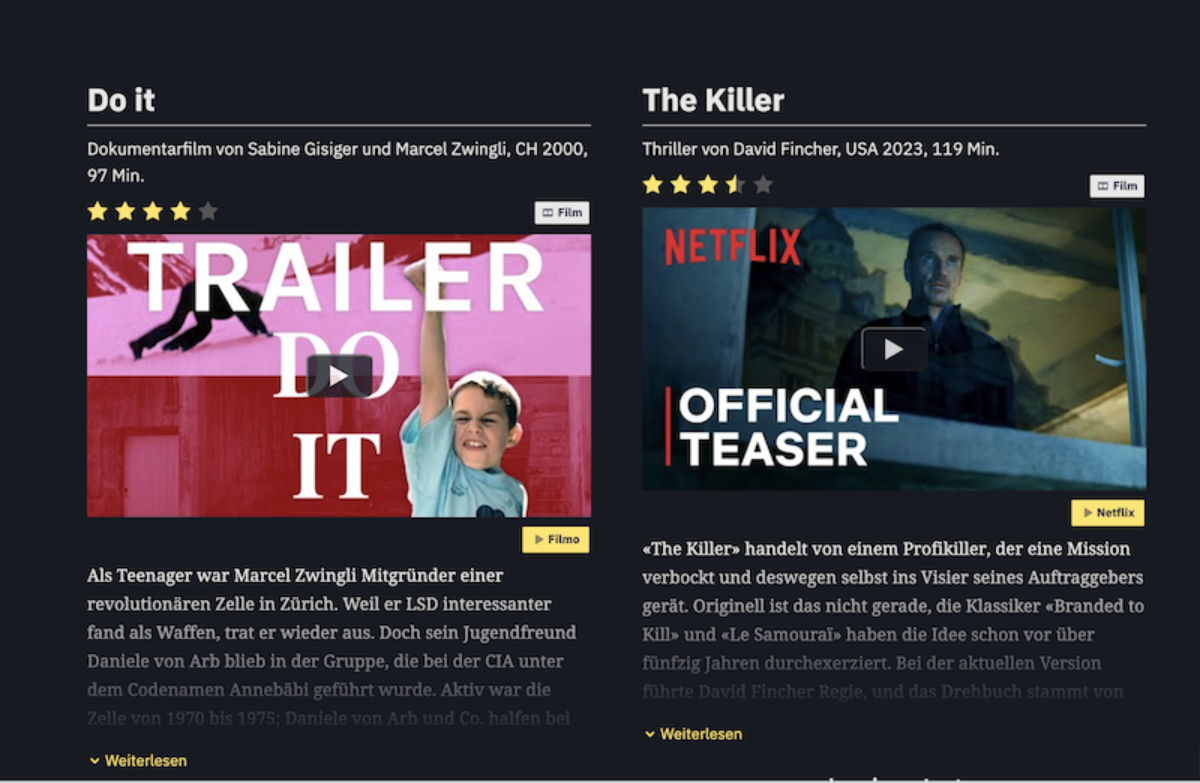
Task: Click the Thriller von David Fincher subtitle
Action: (x=821, y=149)
